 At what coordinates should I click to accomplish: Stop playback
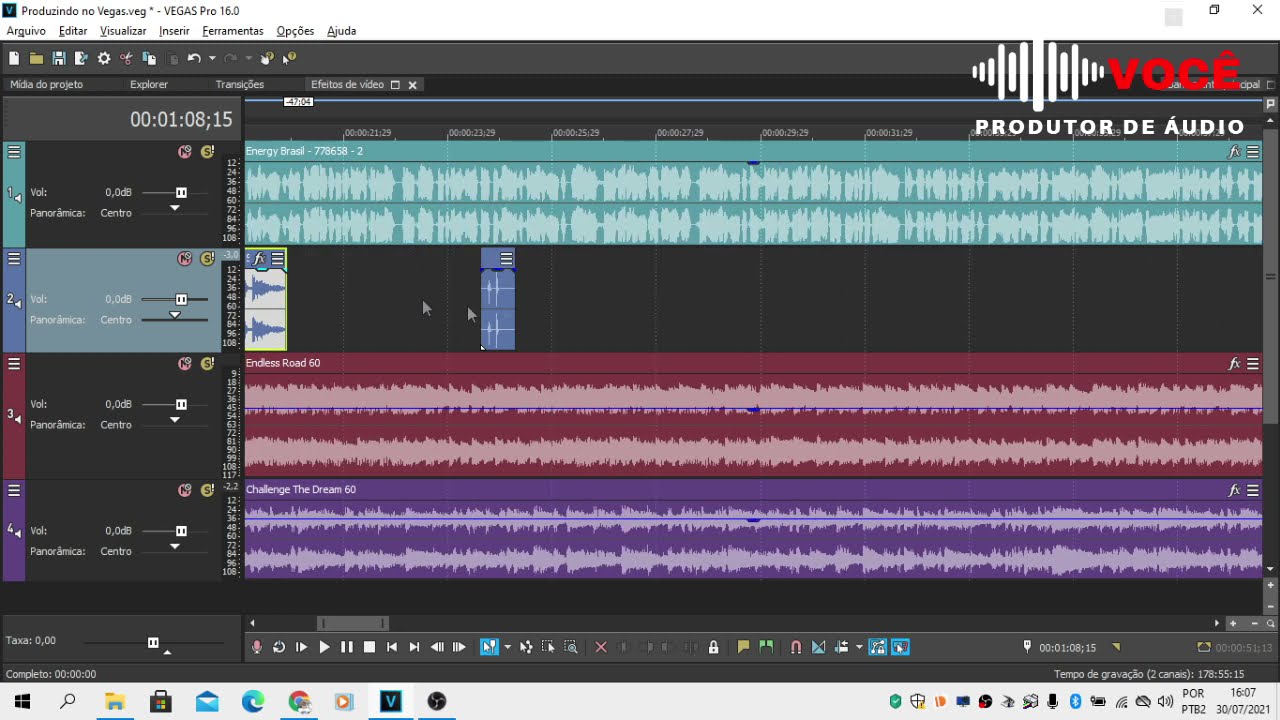[x=369, y=647]
